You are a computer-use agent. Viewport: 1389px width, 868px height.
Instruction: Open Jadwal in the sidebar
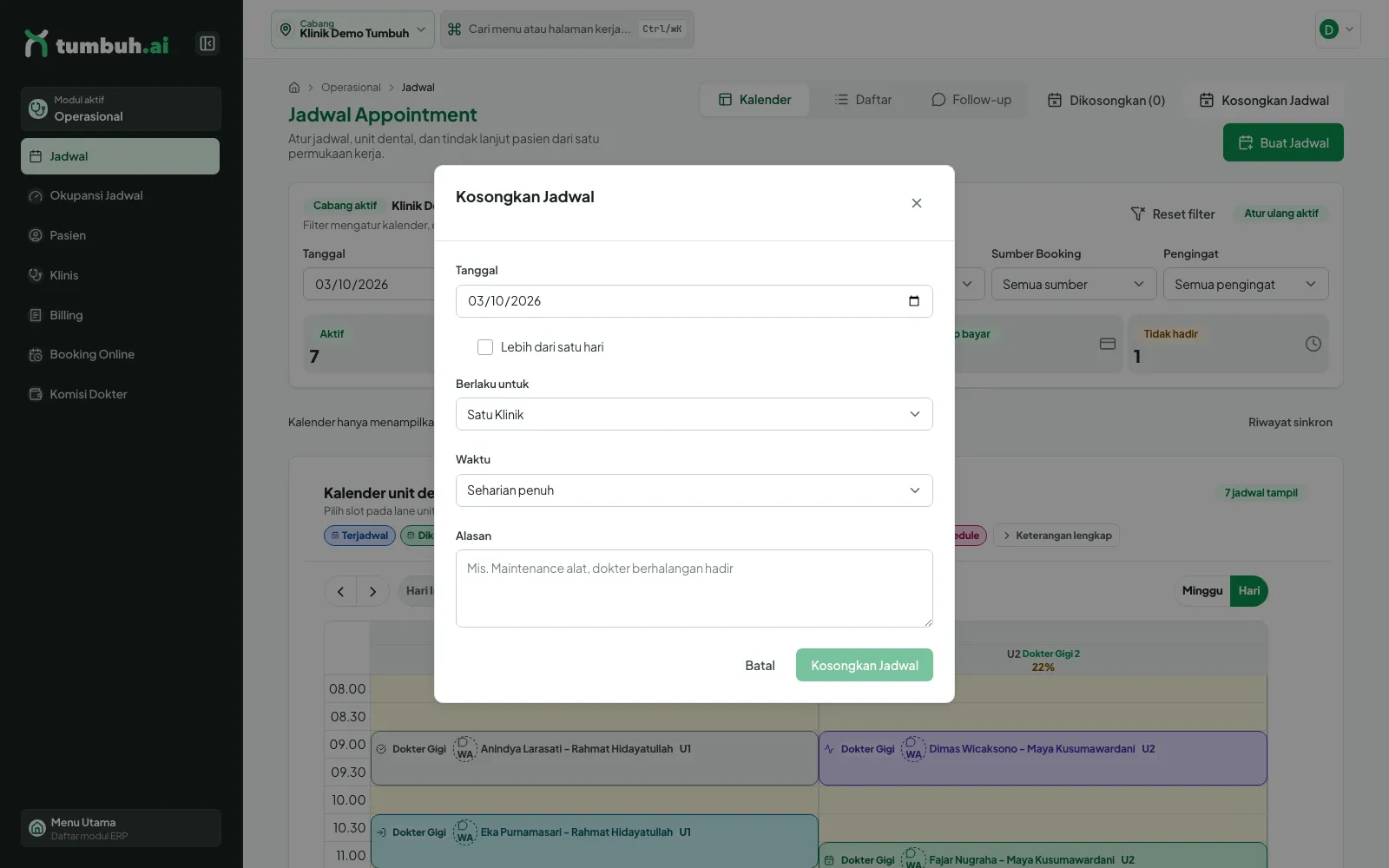[x=120, y=156]
